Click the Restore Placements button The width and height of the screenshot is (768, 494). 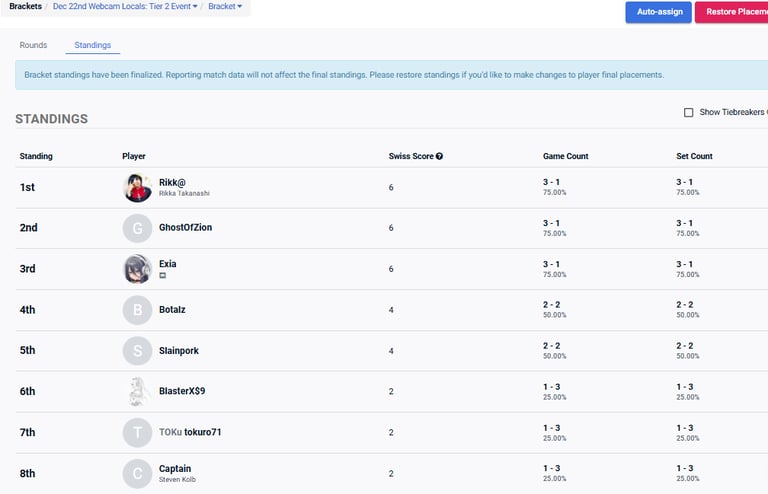pos(732,12)
